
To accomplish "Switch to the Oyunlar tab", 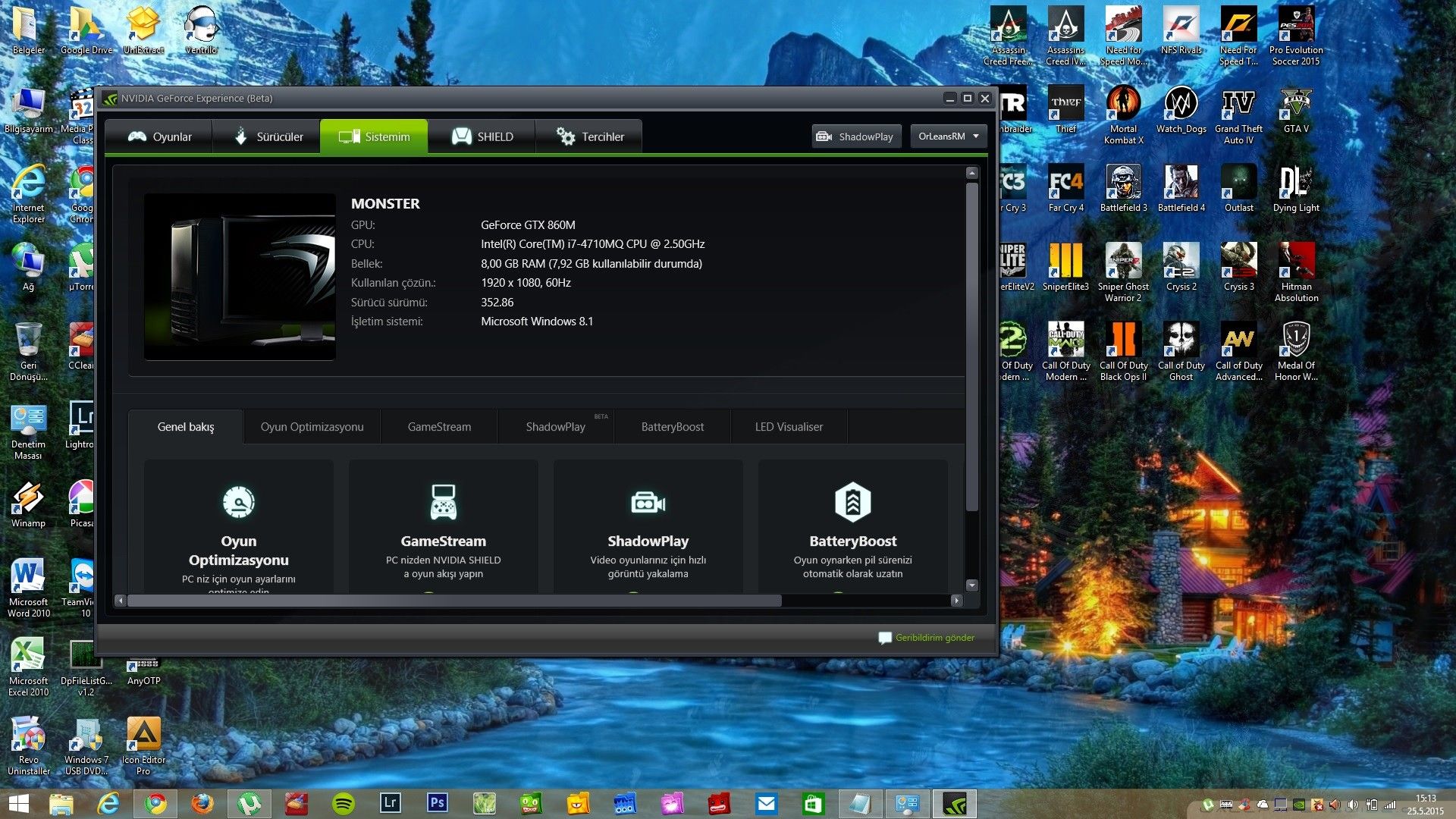I will click(159, 137).
